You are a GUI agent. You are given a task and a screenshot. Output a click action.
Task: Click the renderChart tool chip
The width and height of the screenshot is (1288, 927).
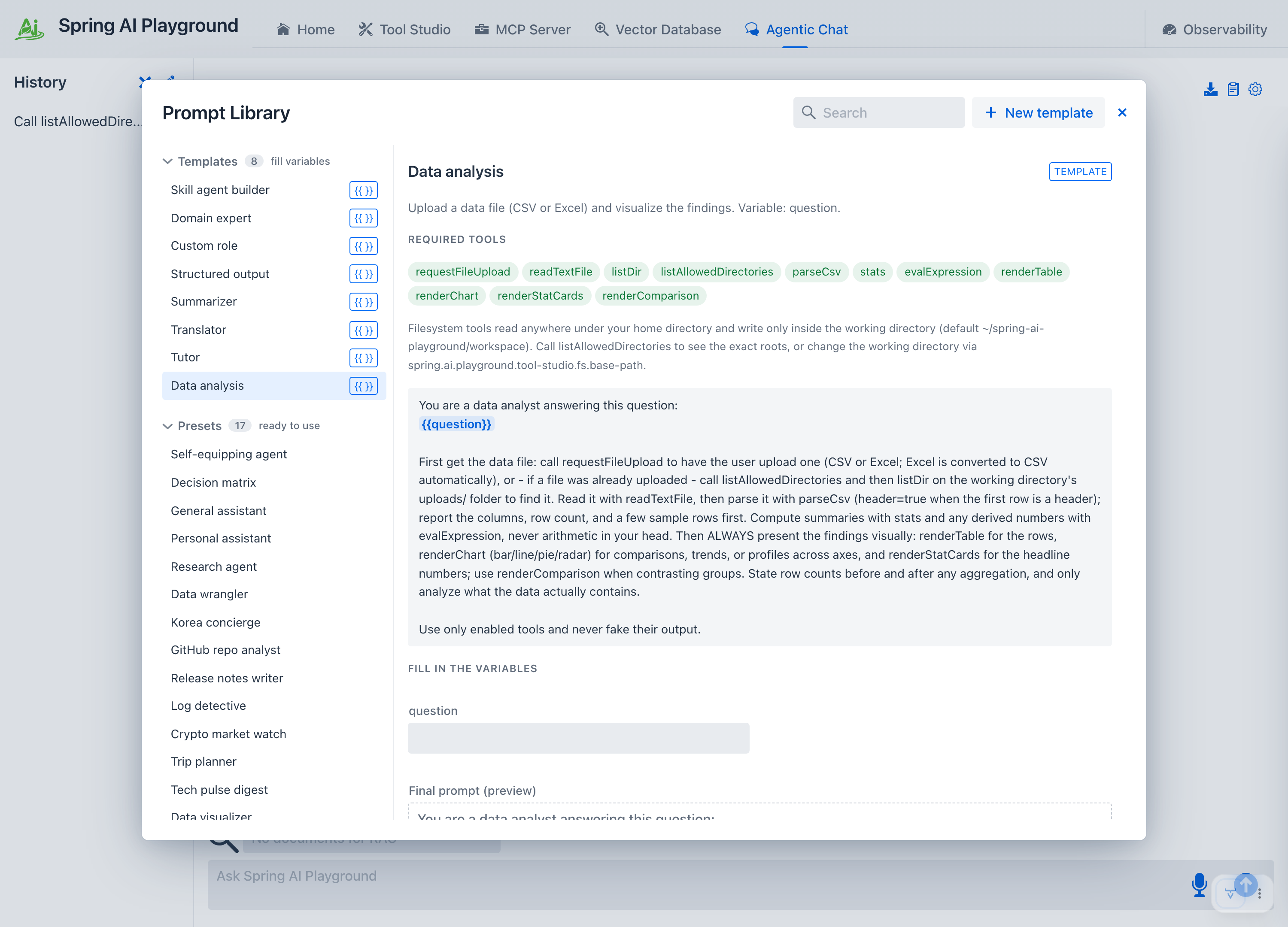pos(447,296)
